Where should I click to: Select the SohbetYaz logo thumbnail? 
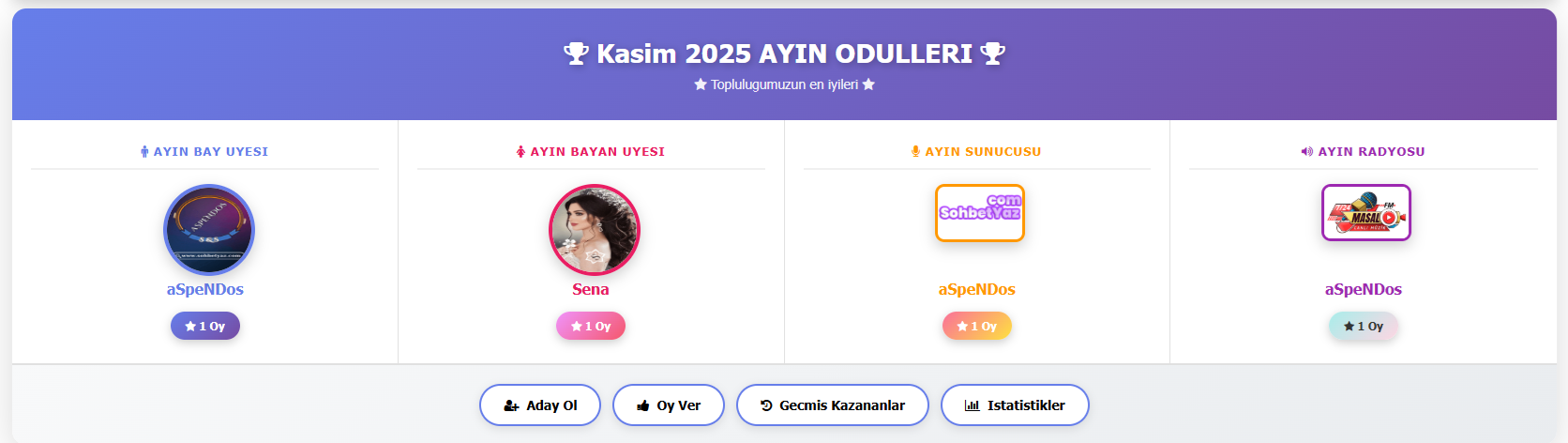point(979,212)
